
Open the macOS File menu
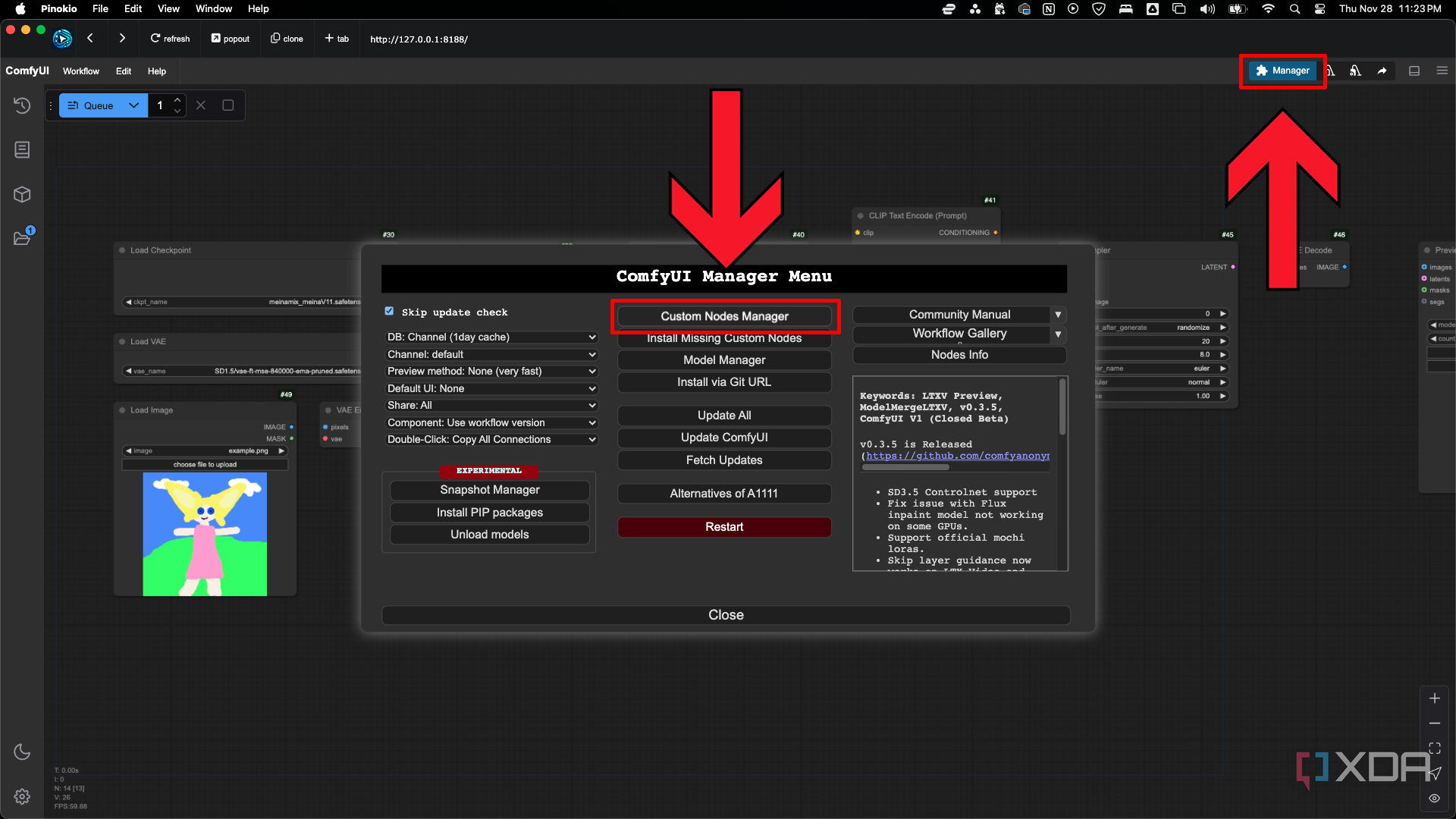coord(100,8)
